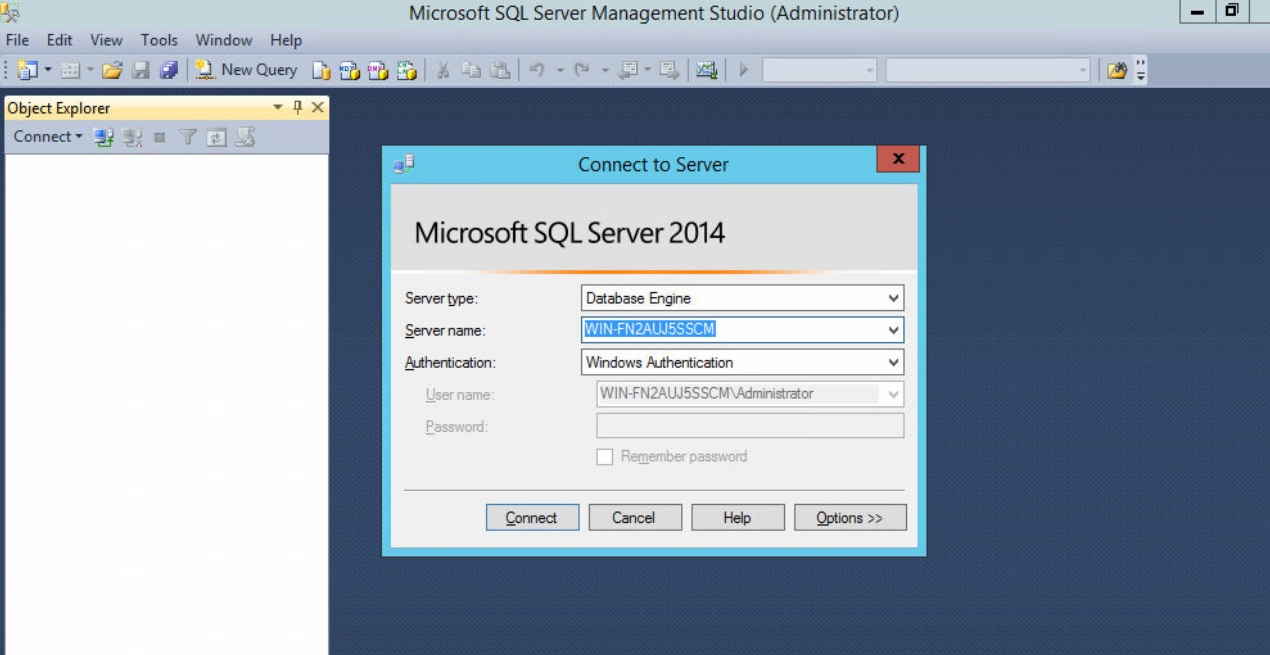
Task: Click the Save All icon
Action: [x=168, y=70]
